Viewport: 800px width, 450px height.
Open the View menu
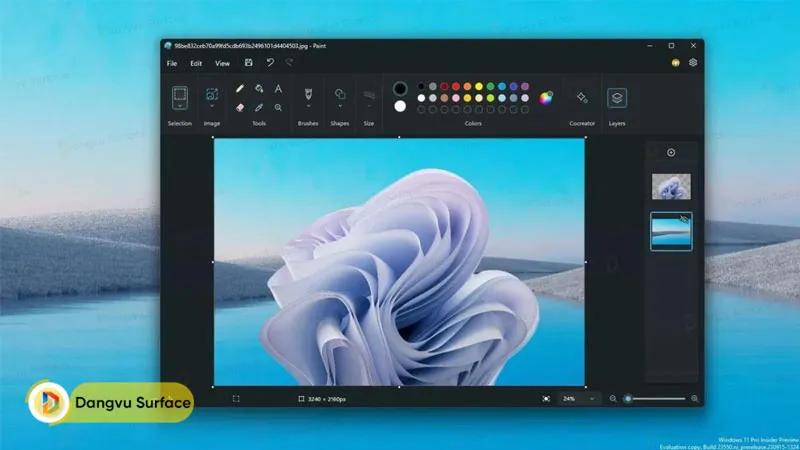(x=222, y=63)
